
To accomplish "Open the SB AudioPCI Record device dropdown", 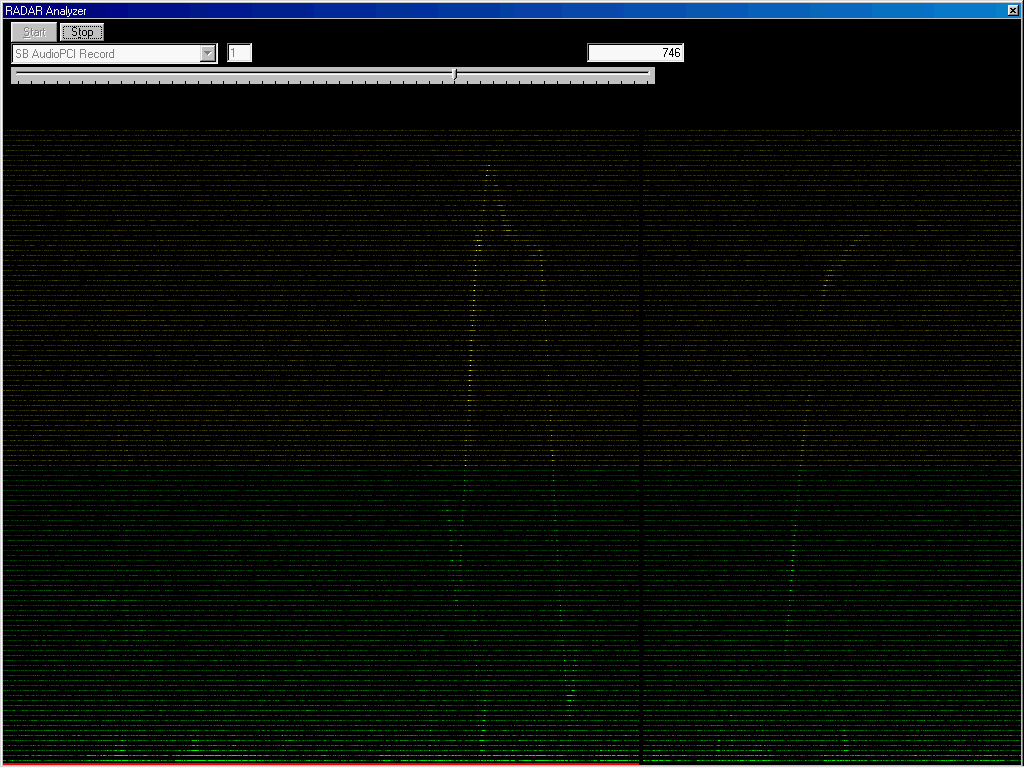I will tap(114, 54).
